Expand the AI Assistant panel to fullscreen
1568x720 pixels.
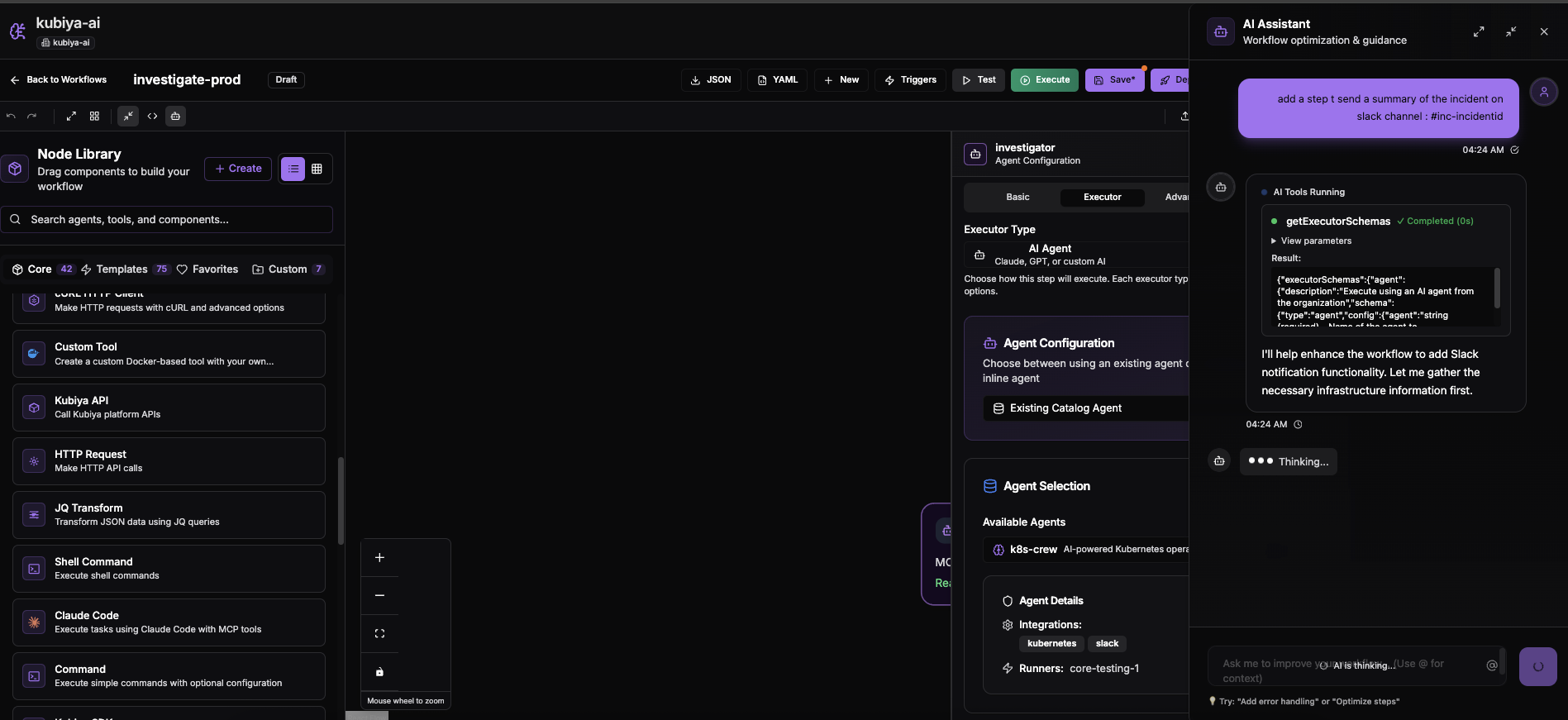(x=1478, y=31)
